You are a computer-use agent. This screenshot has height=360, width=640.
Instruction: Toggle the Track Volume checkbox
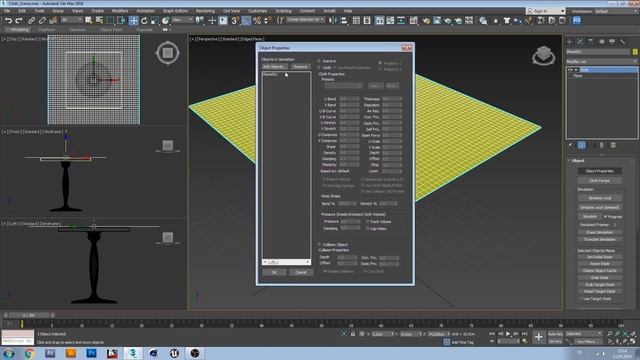click(367, 222)
